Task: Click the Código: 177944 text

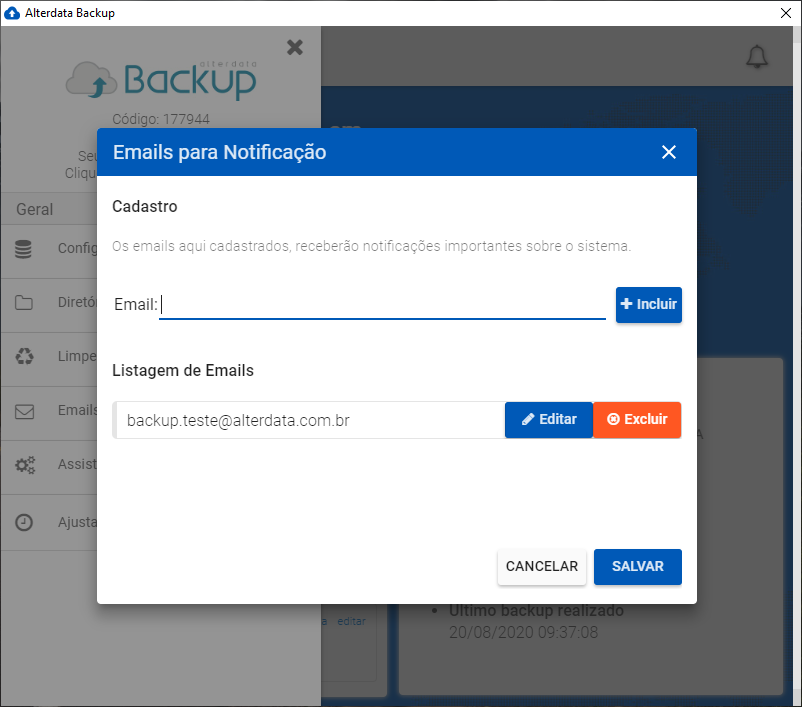Action: [x=161, y=119]
